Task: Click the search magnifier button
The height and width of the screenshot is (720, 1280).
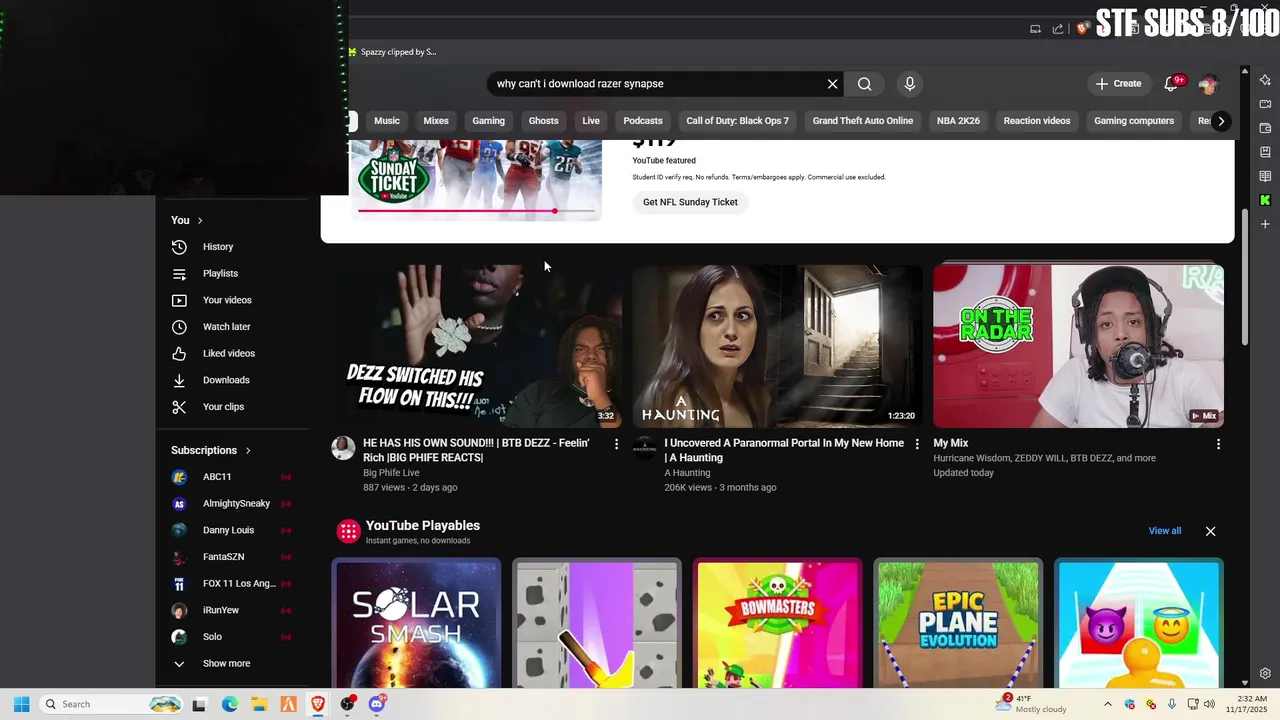Action: pyautogui.click(x=865, y=84)
